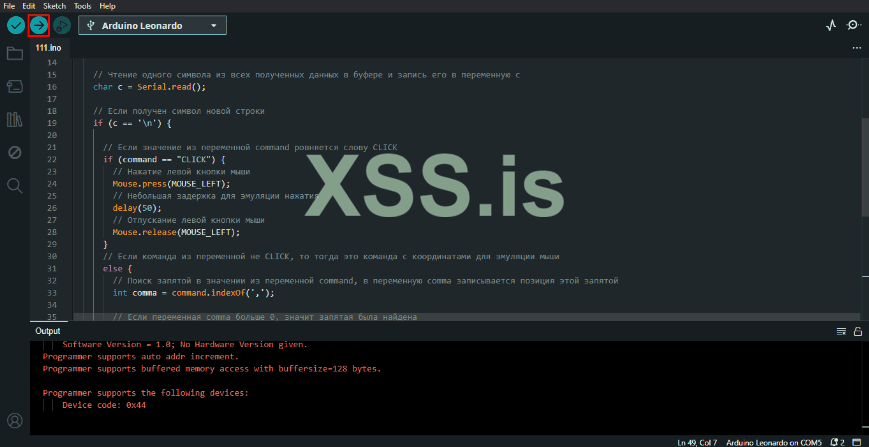Click the "Programmer supports auto addr increment" line
This screenshot has width=869, height=447.
tap(141, 357)
